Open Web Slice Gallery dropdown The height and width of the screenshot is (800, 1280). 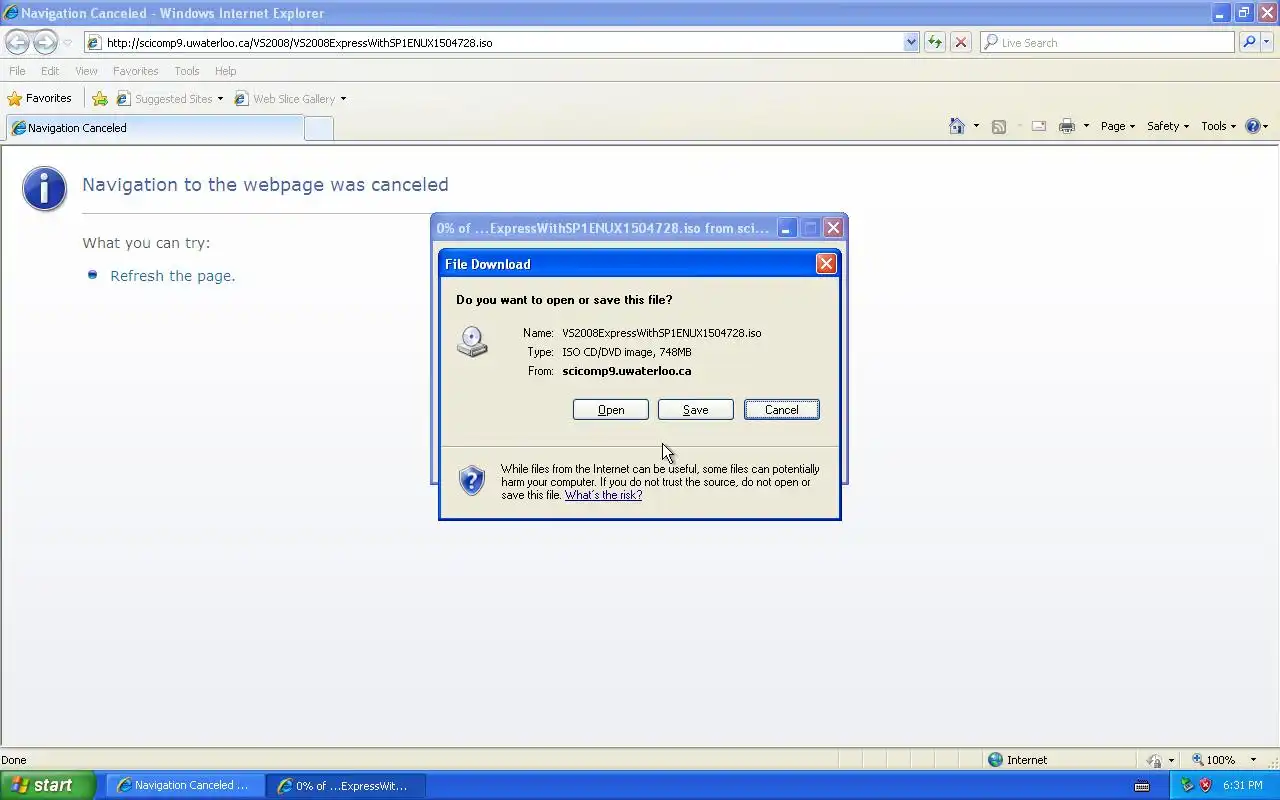pos(343,99)
